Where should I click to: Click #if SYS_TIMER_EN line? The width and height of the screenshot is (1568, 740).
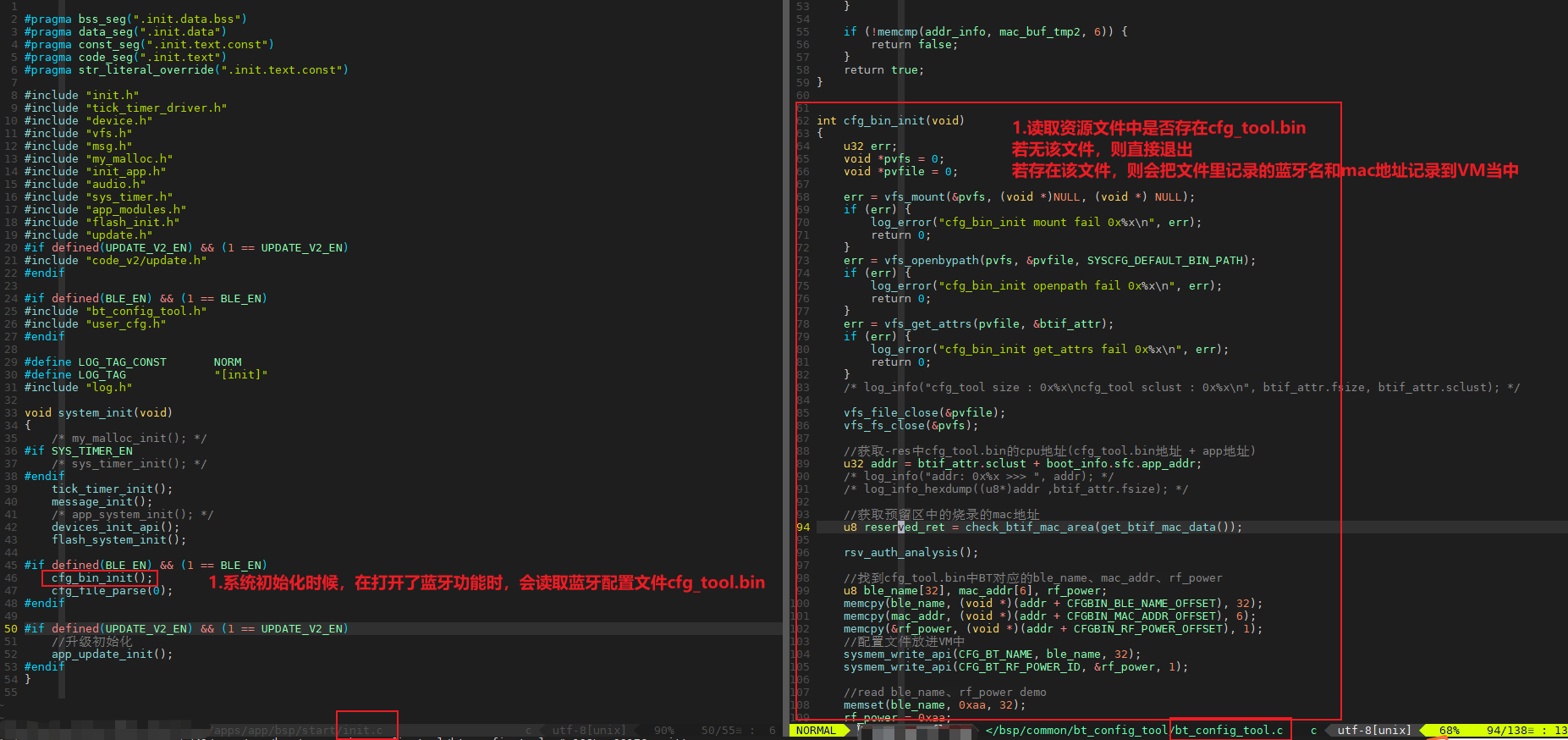tap(78, 450)
